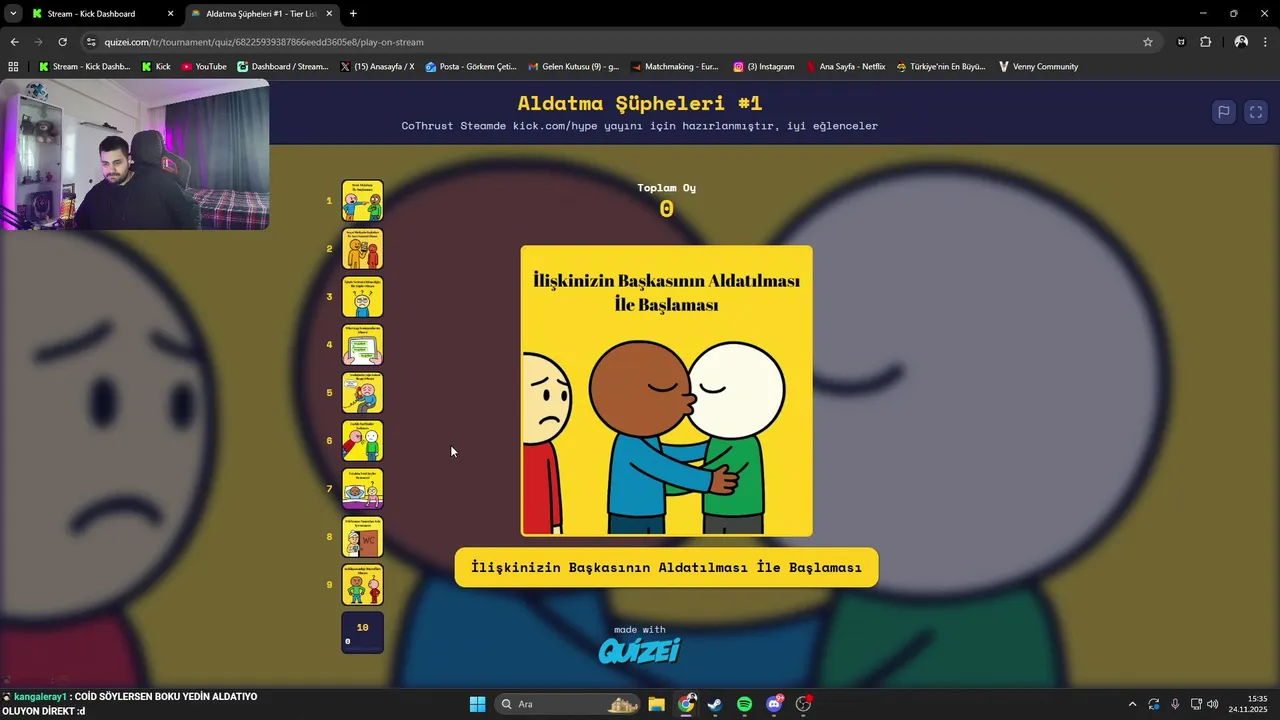The image size is (1280, 720).
Task: Select thumbnail ranked number 2
Action: tap(363, 248)
